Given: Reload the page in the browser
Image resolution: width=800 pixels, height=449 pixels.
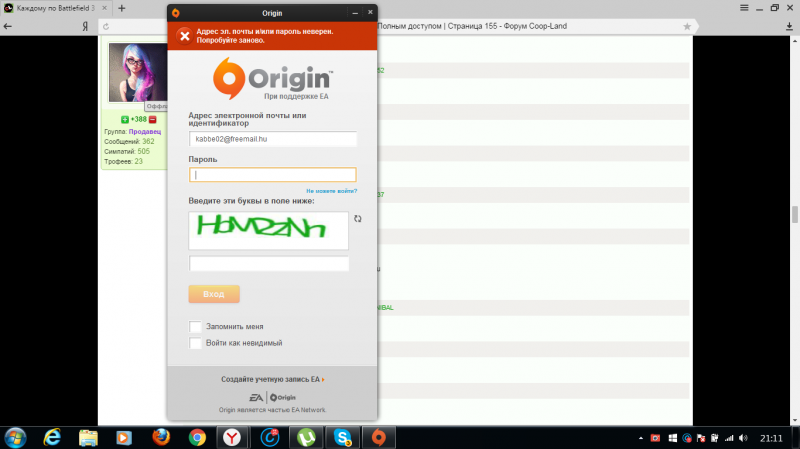Looking at the screenshot, I should click(x=106, y=27).
